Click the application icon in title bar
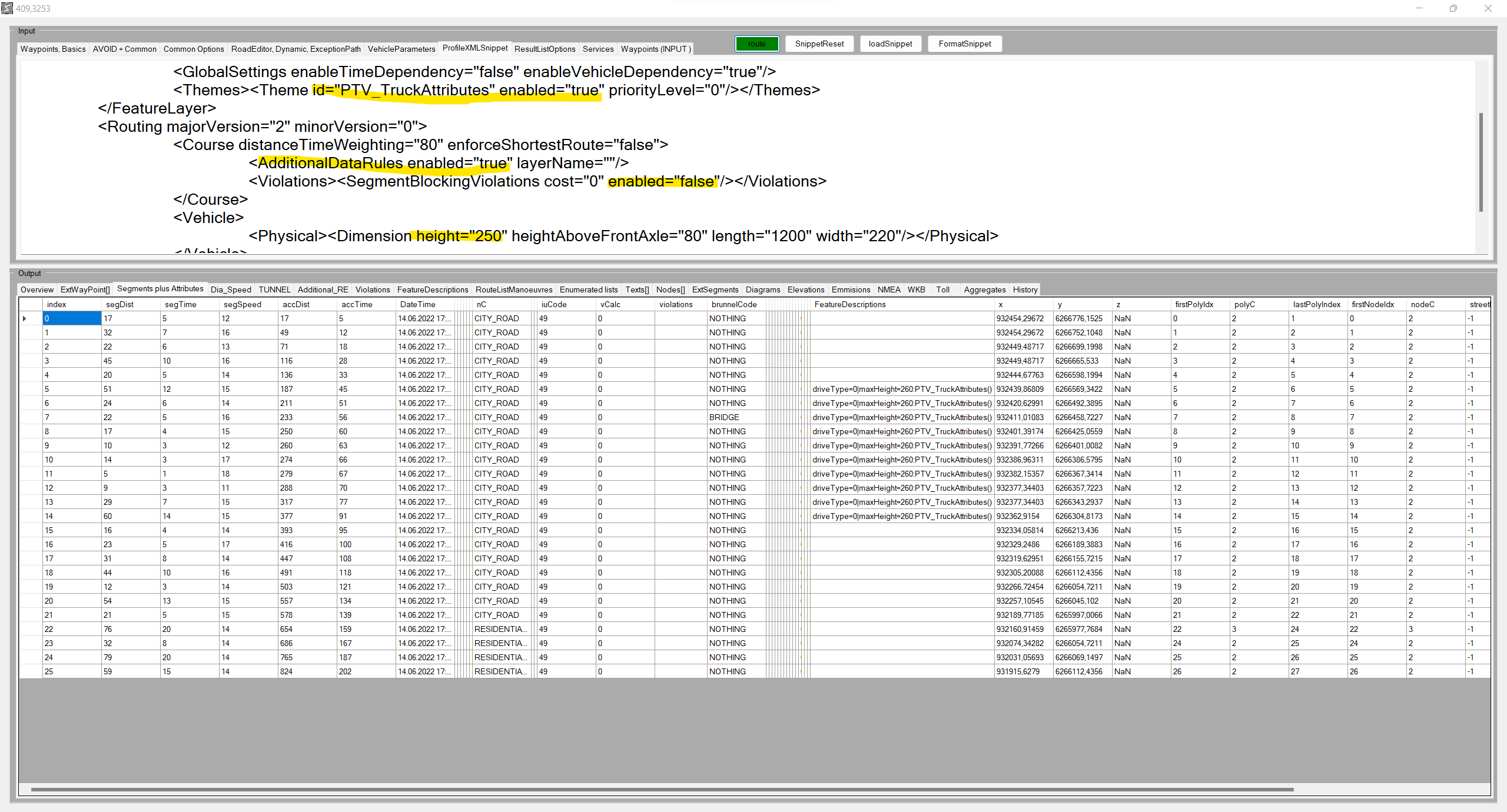 coord(7,8)
